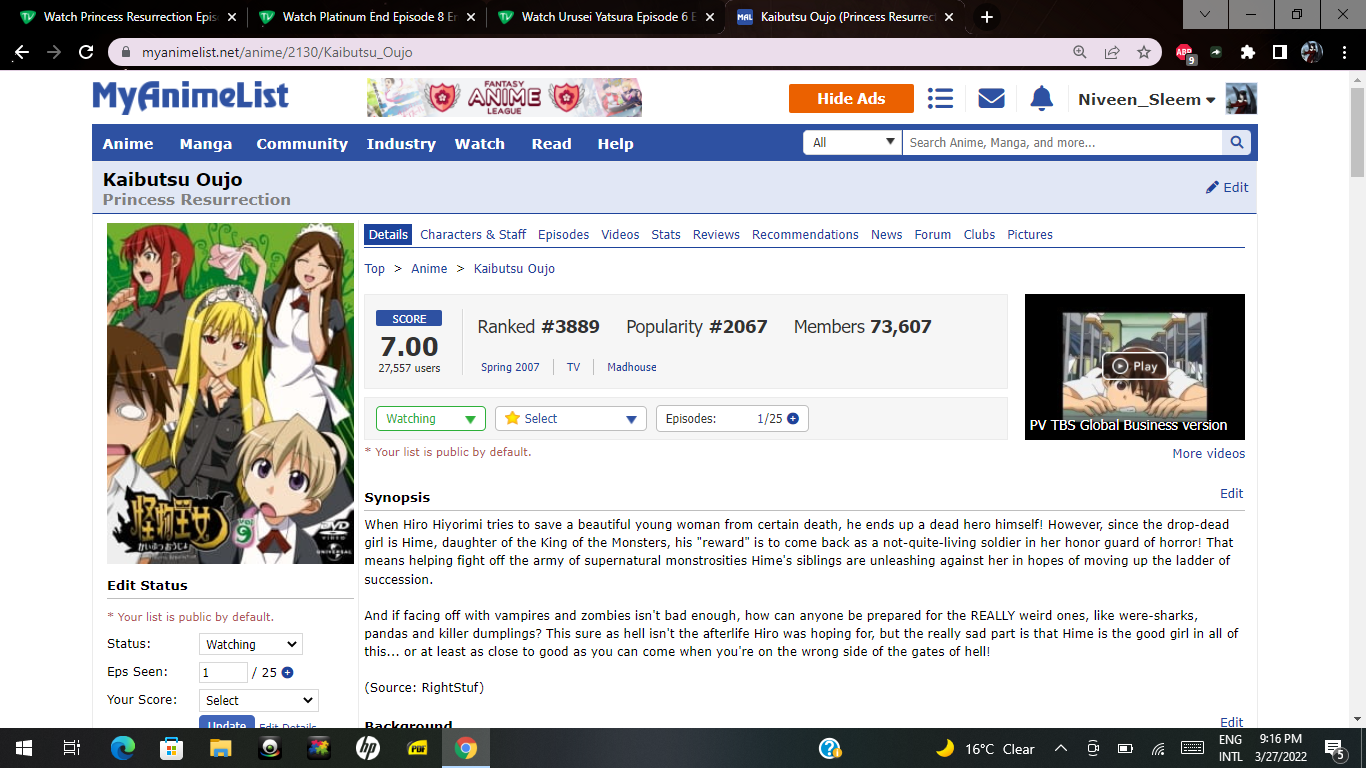The width and height of the screenshot is (1366, 768).
Task: Open the Manga menu
Action: (x=206, y=144)
